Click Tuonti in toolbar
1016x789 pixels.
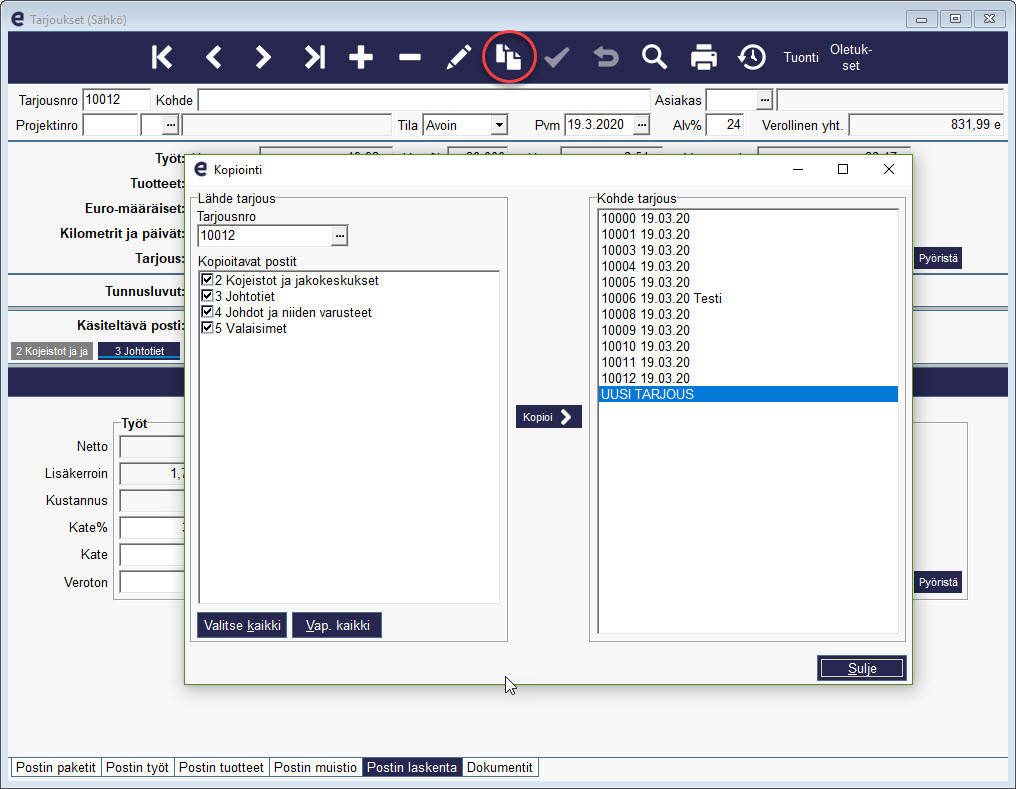801,58
